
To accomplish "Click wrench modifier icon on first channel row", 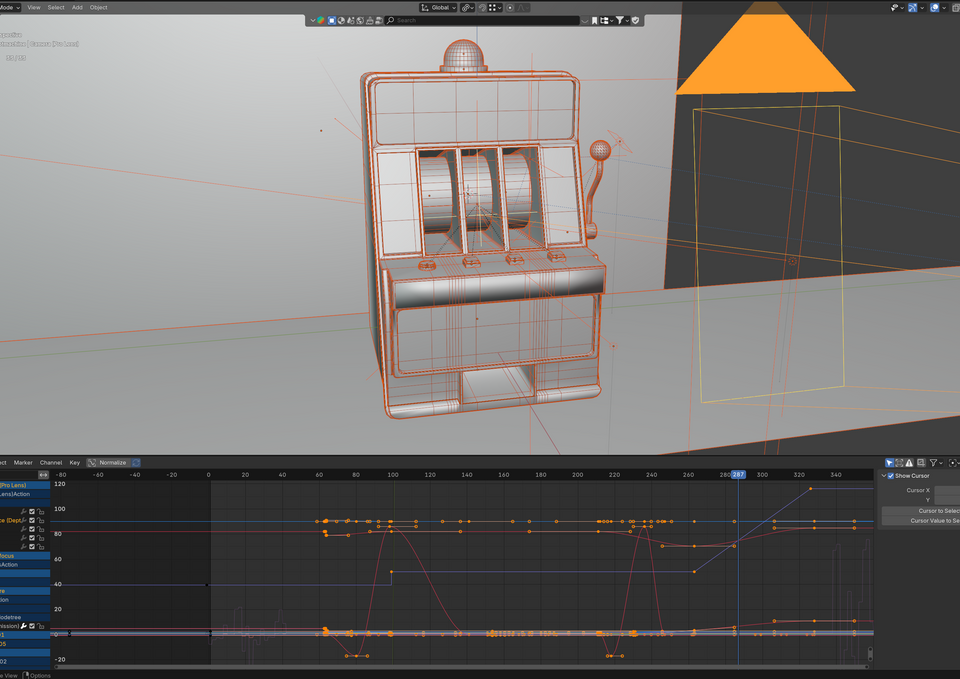I will pos(23,511).
